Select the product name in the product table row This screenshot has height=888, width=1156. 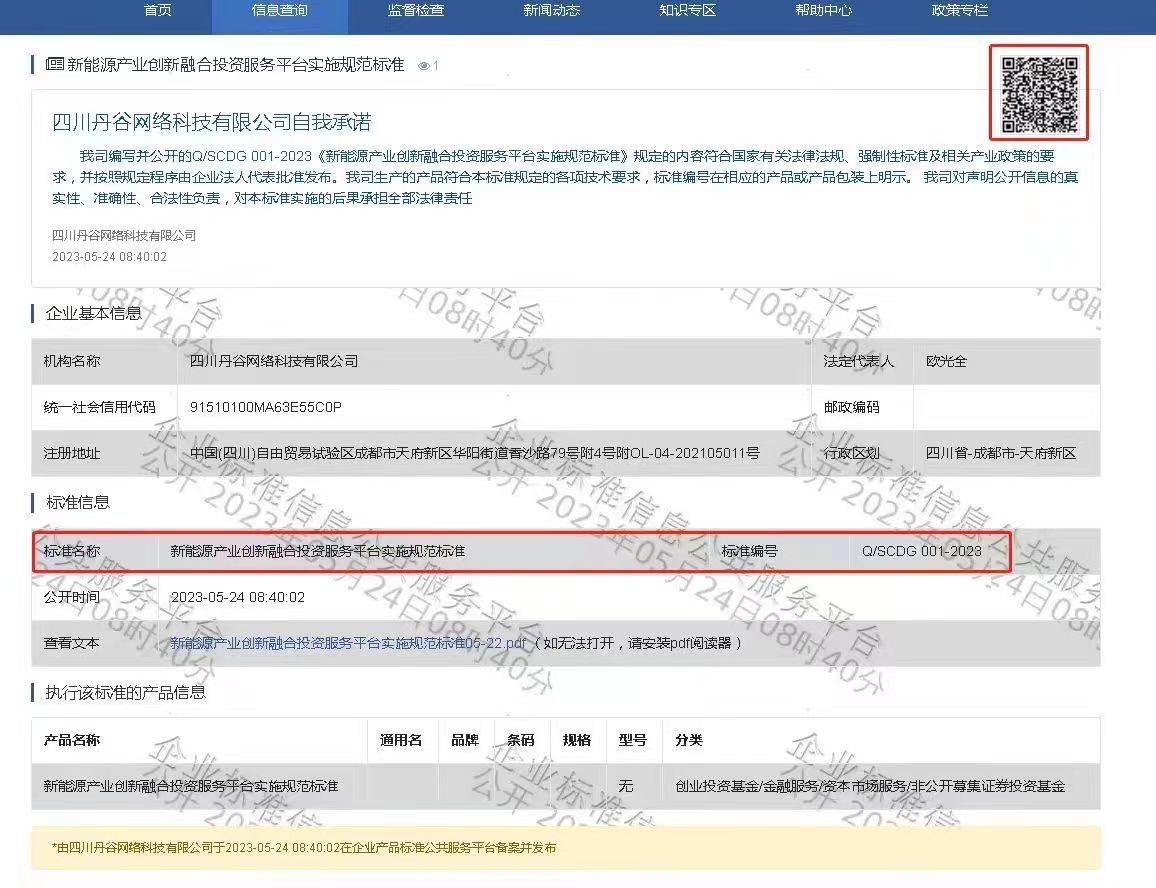[191, 786]
